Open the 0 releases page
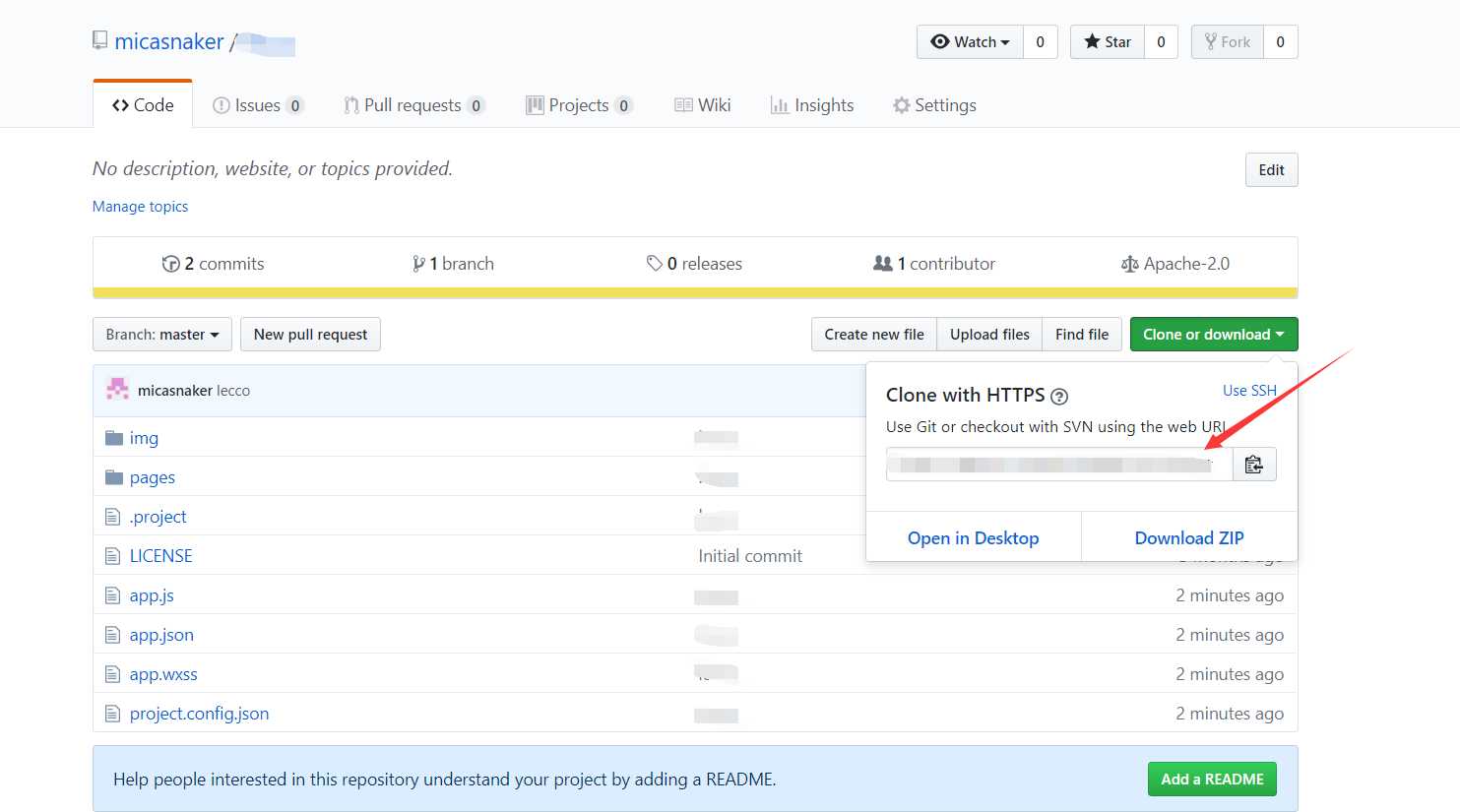The image size is (1460, 812). (694, 264)
